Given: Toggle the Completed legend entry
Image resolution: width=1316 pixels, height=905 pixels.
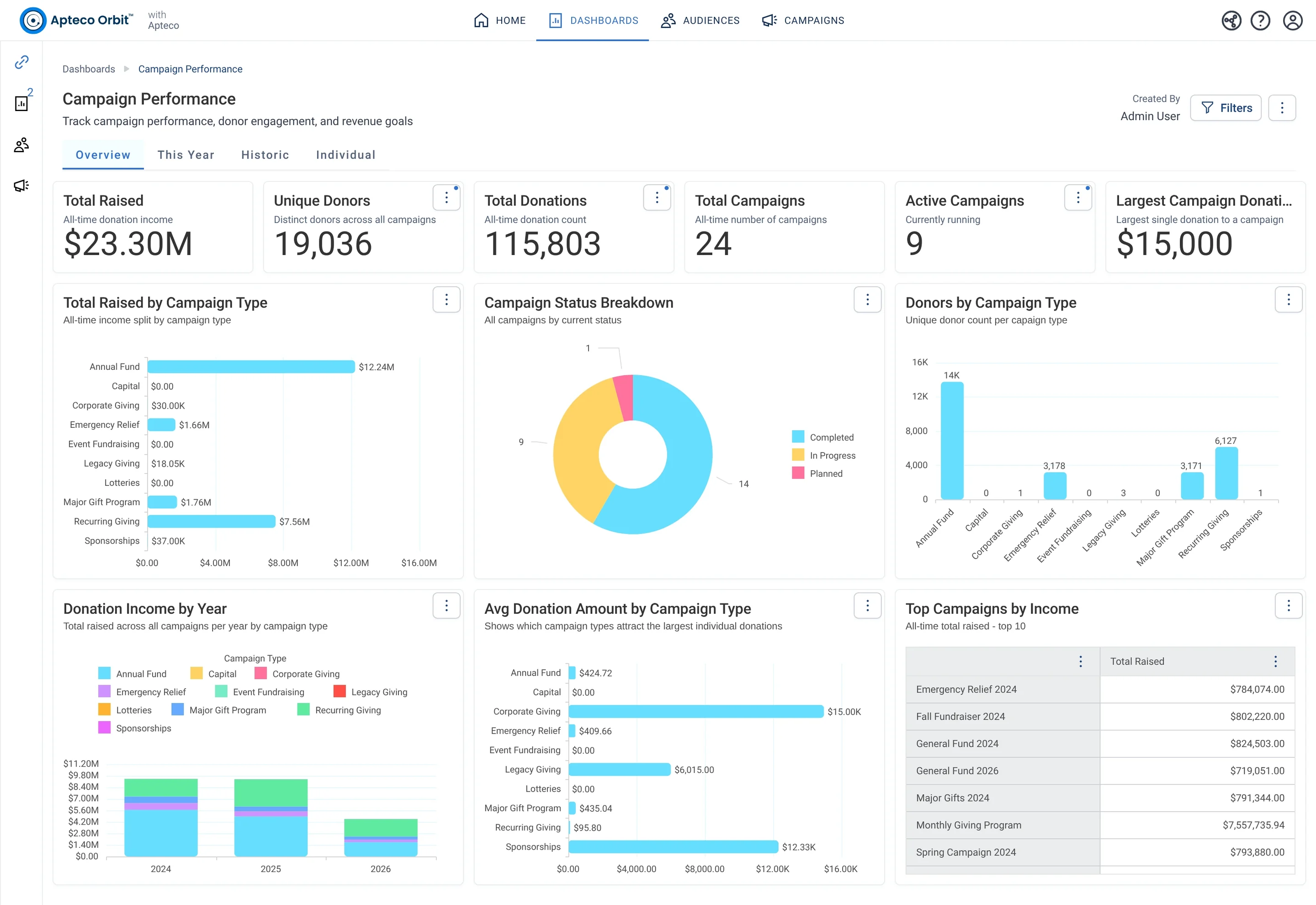Looking at the screenshot, I should 823,437.
